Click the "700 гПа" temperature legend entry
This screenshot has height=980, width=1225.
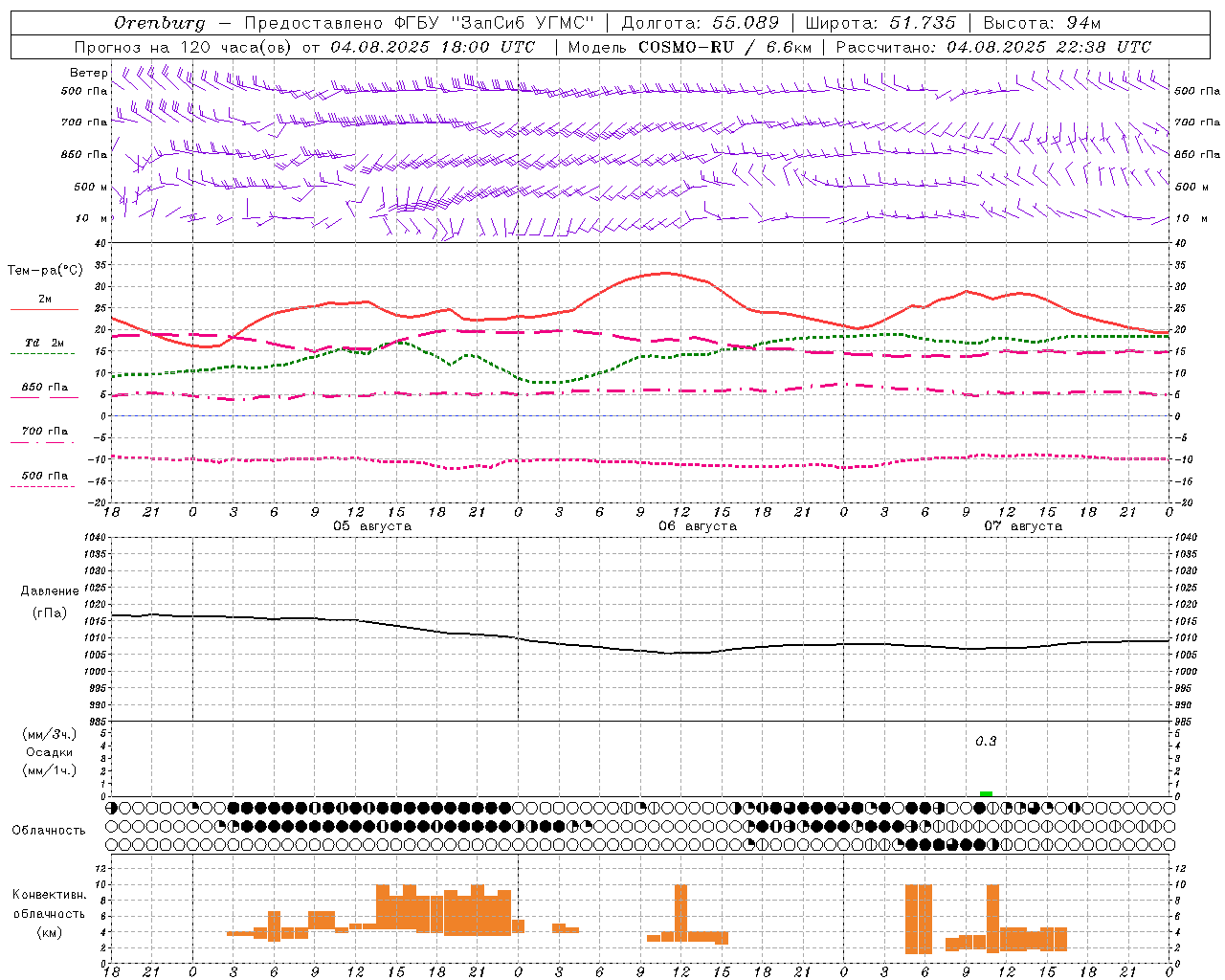point(45,431)
